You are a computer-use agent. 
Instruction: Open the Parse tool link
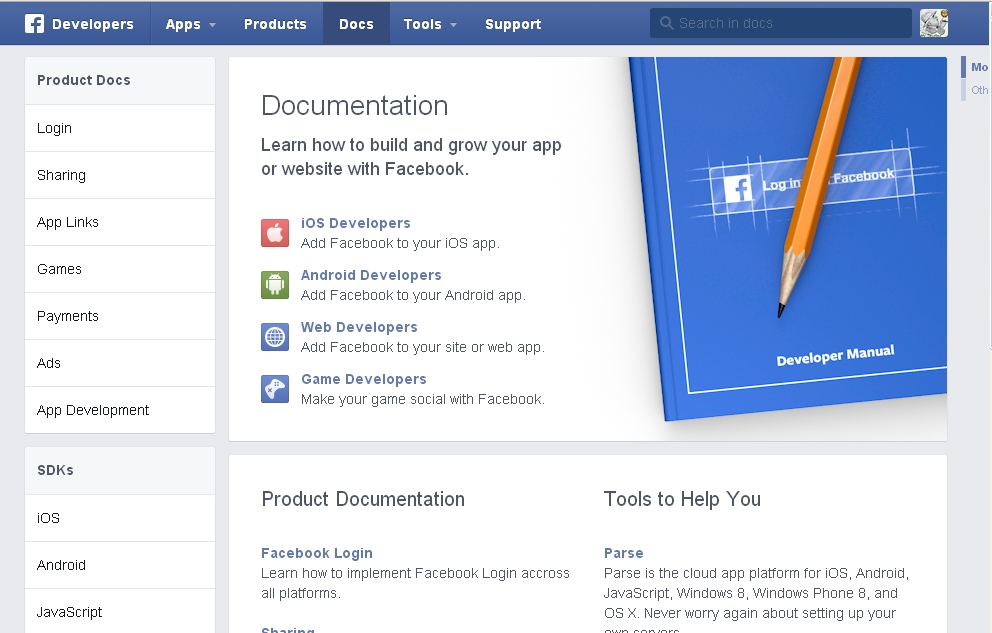coord(623,553)
